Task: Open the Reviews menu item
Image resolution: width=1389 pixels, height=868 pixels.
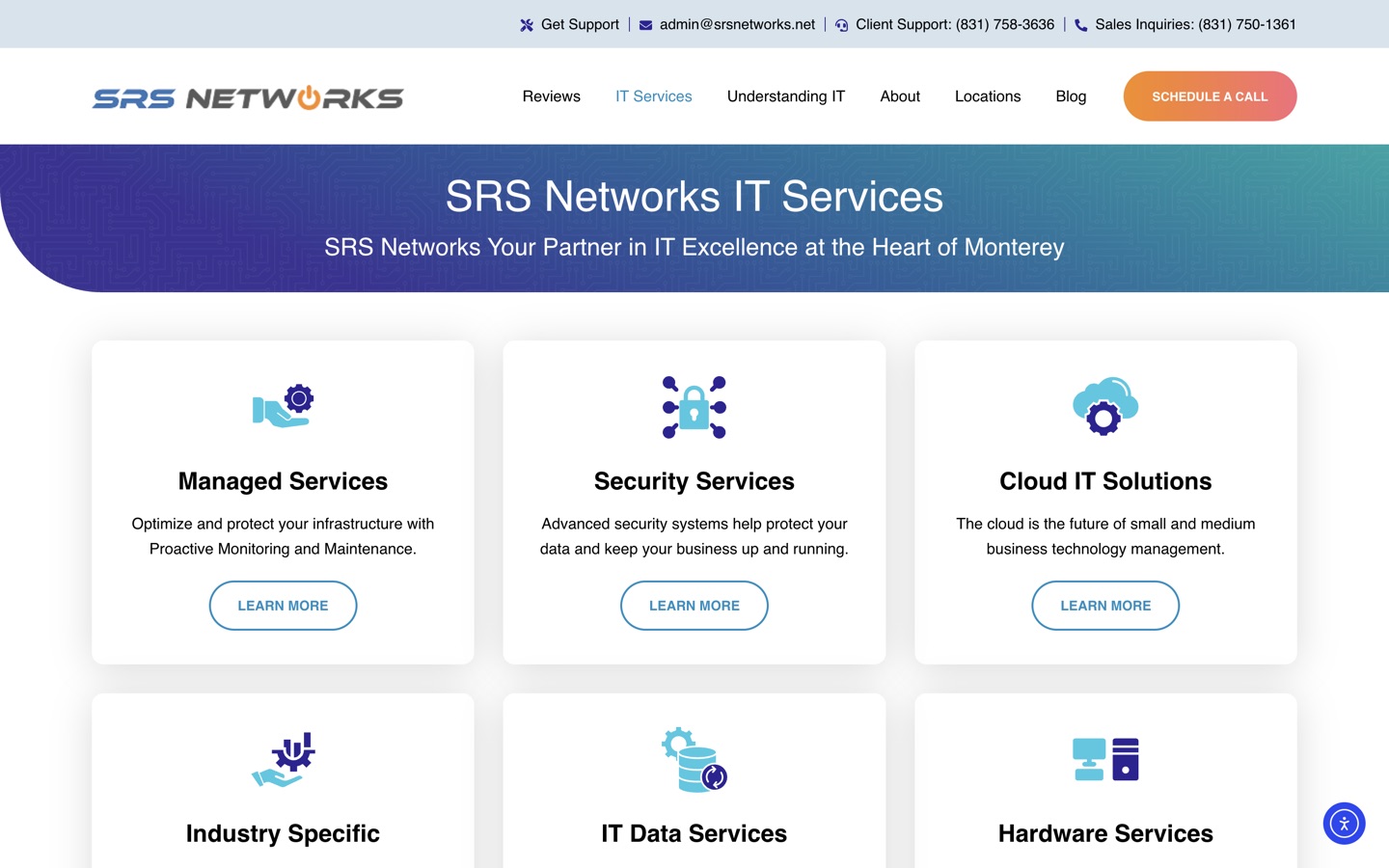Action: (552, 96)
